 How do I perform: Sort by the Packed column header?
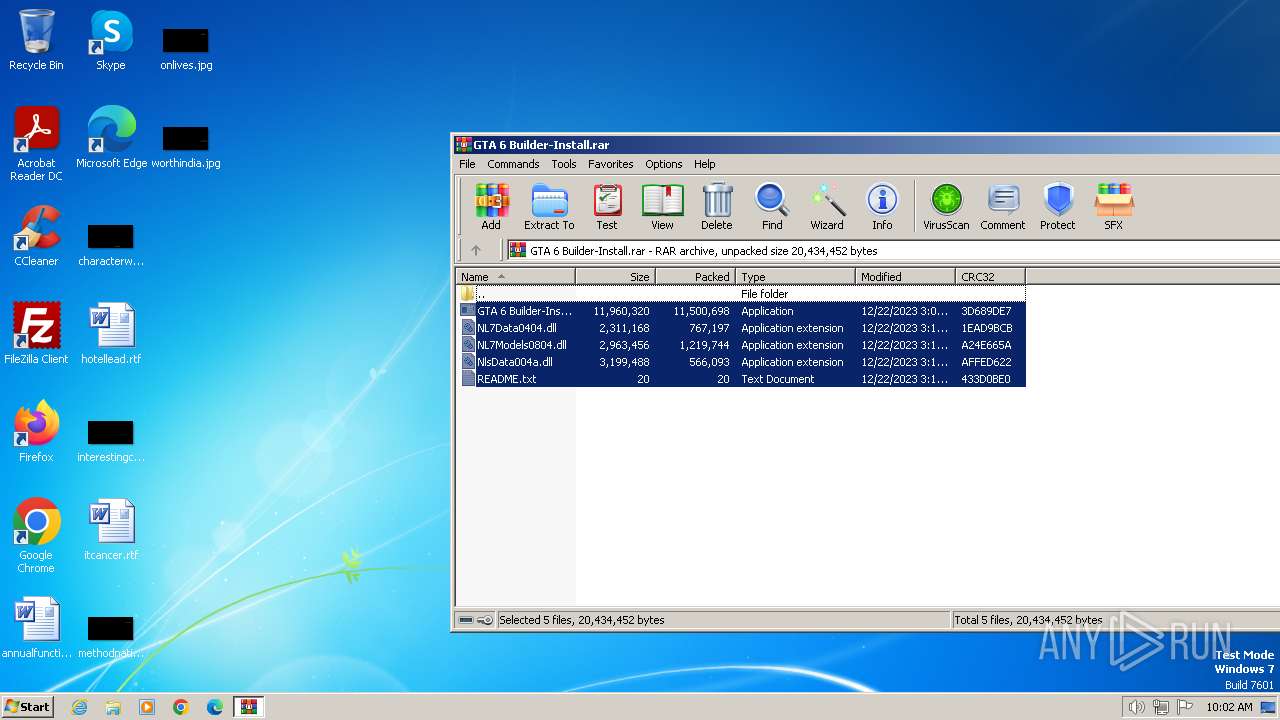point(695,277)
